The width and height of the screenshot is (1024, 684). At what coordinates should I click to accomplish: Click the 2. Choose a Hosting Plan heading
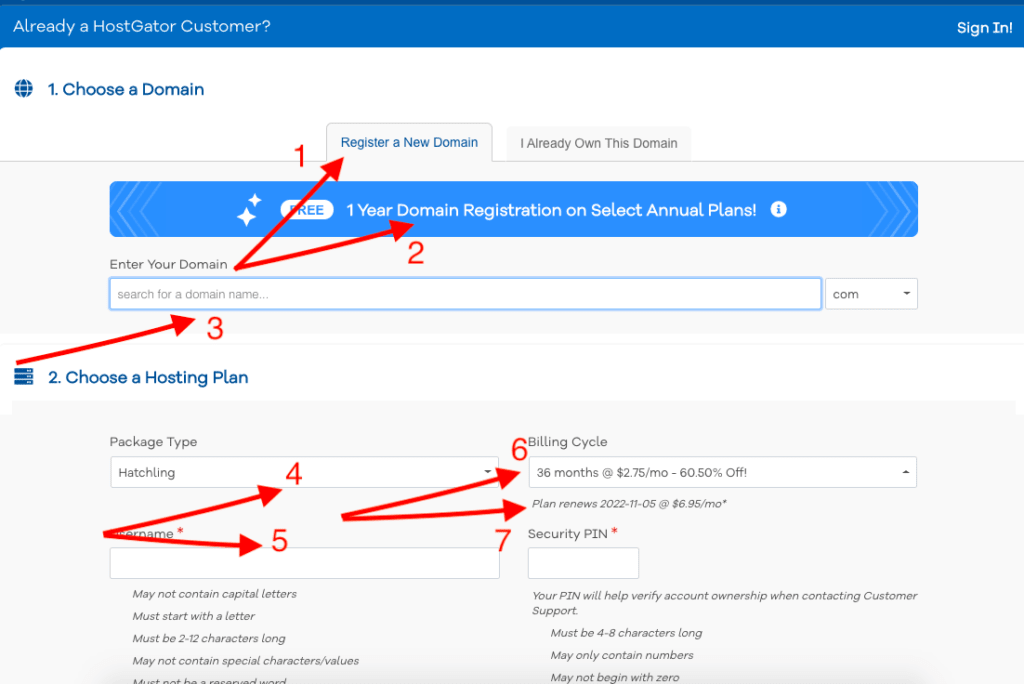pyautogui.click(x=148, y=377)
